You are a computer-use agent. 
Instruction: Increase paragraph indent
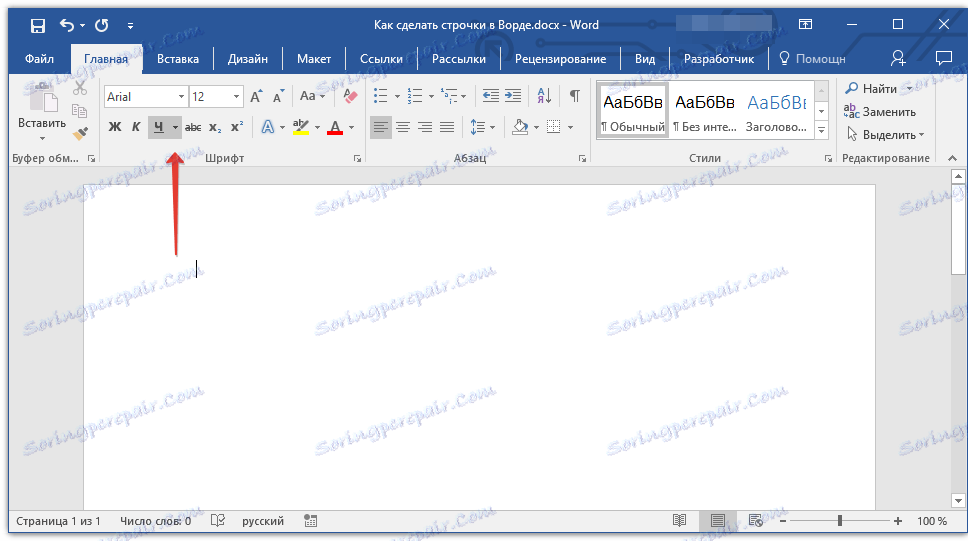513,96
